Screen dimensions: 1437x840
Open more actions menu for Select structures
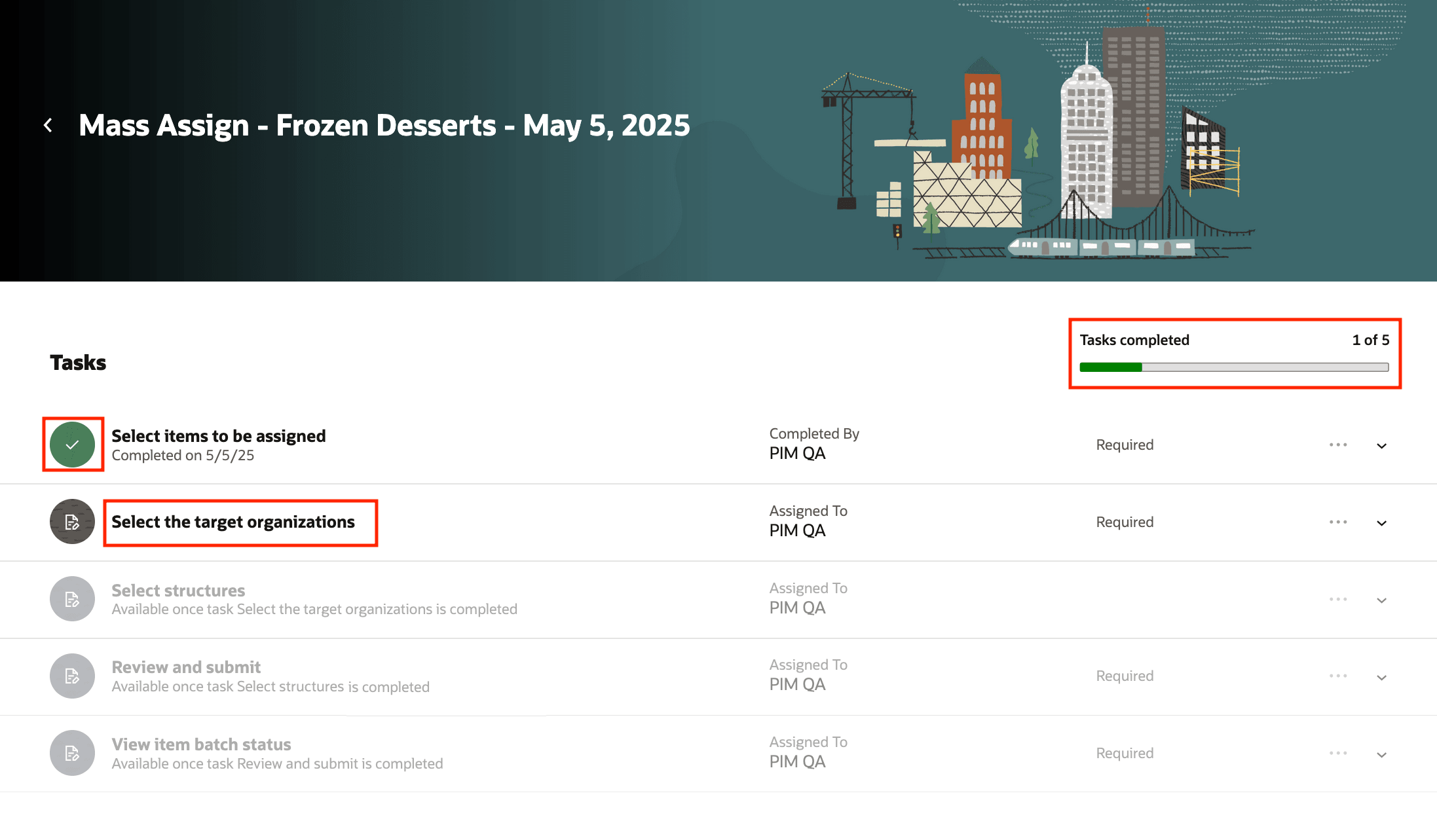point(1338,599)
